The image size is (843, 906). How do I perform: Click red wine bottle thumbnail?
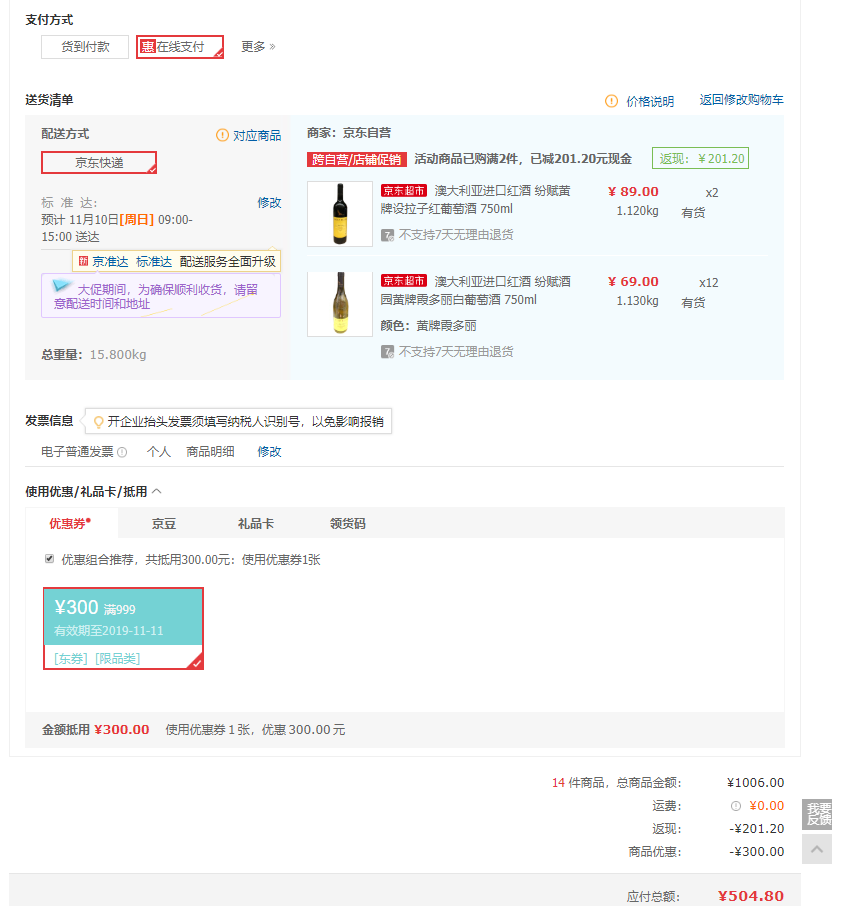coord(340,214)
